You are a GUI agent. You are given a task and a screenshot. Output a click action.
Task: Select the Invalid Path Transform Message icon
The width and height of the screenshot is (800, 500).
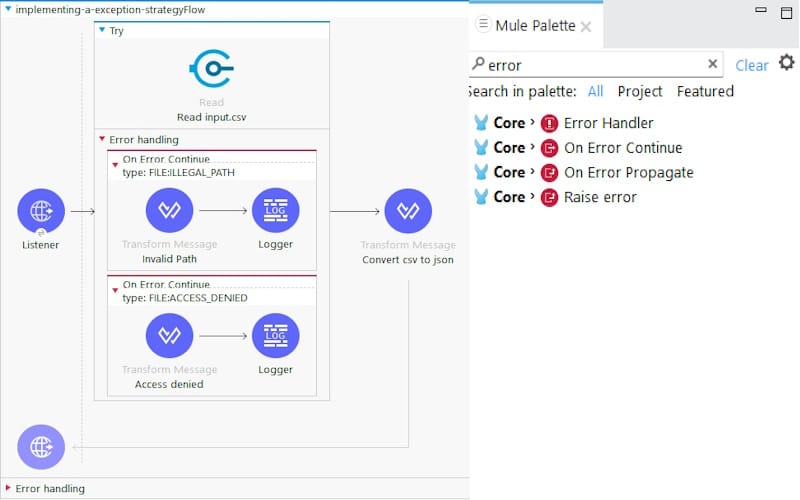pyautogui.click(x=169, y=211)
